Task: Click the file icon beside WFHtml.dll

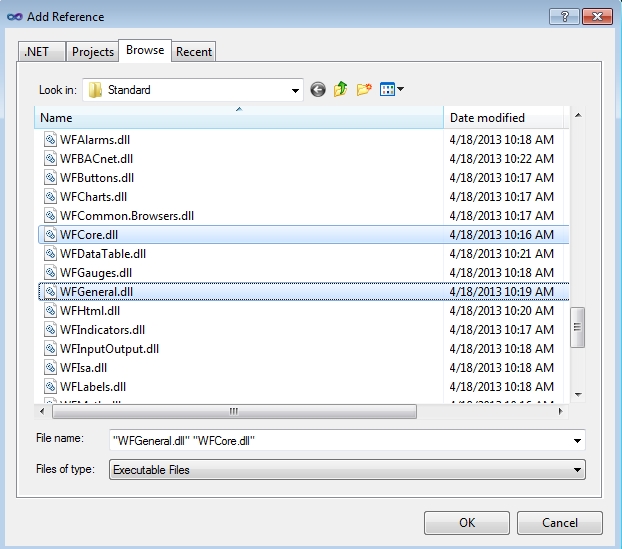Action: click(x=50, y=311)
